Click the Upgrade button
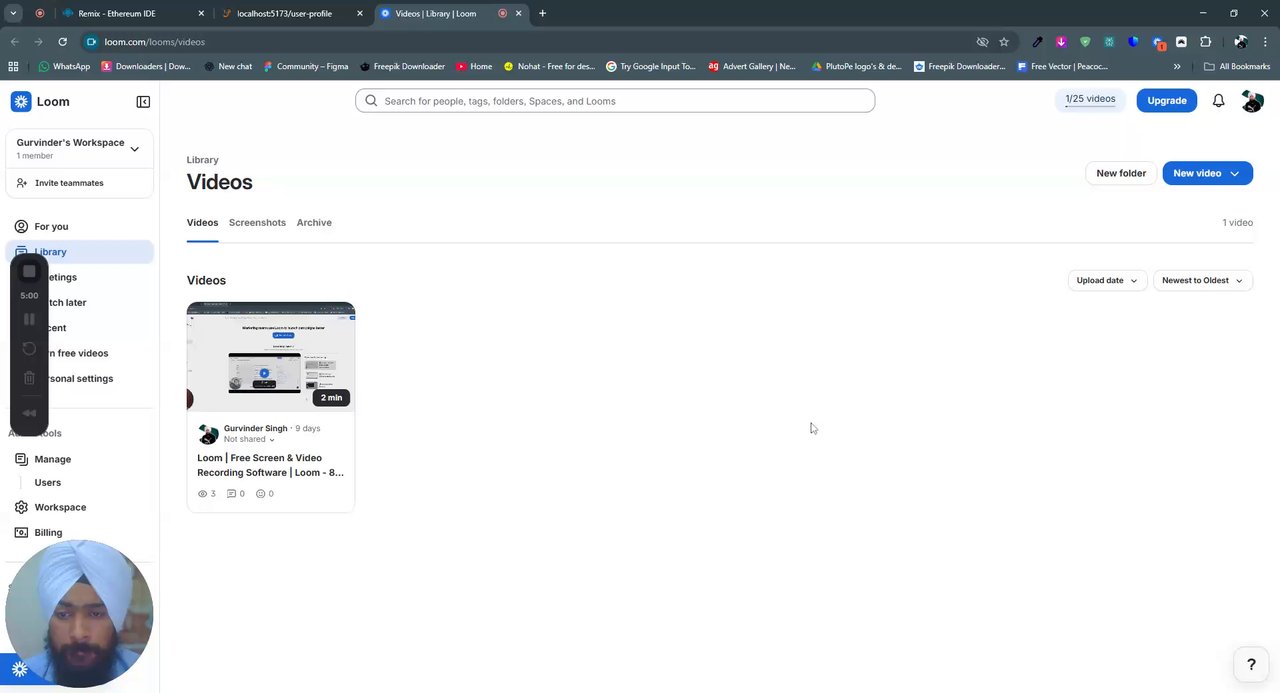Image resolution: width=1280 pixels, height=693 pixels. pyautogui.click(x=1167, y=101)
